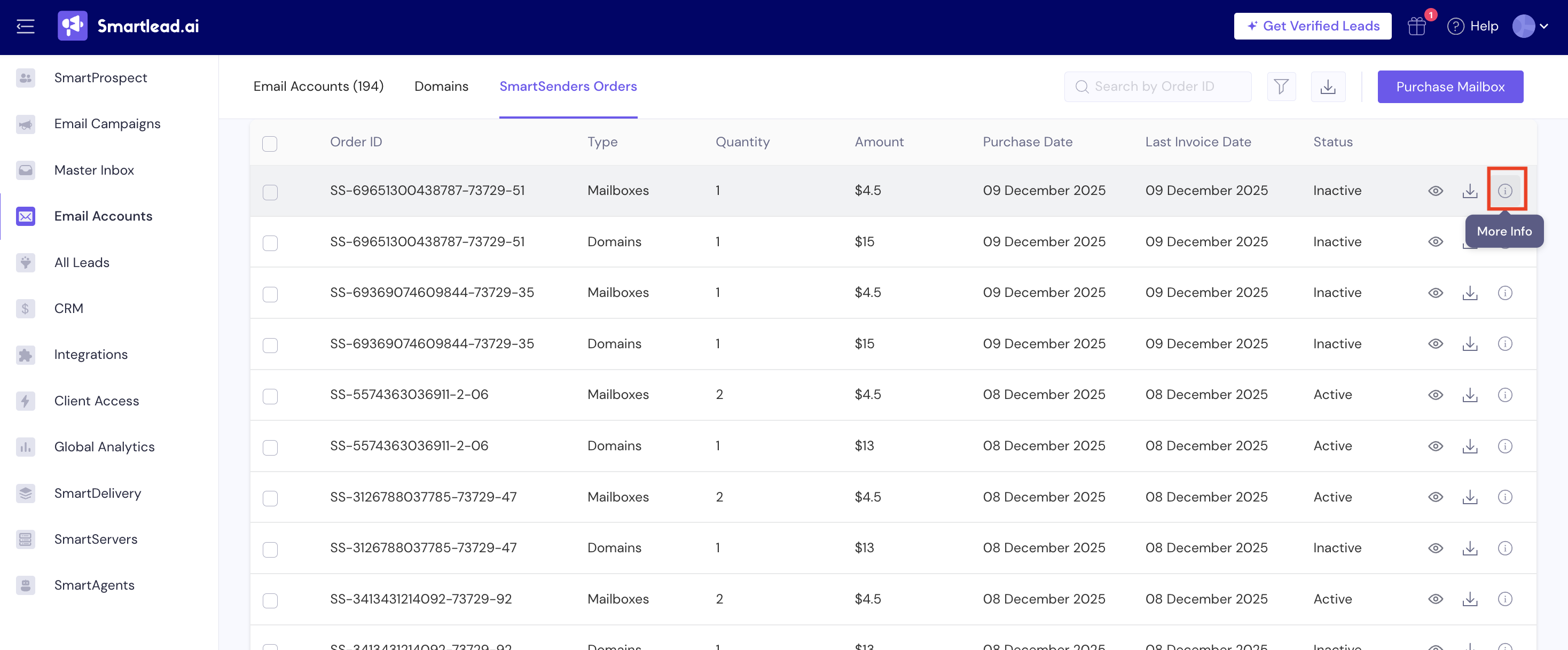The width and height of the screenshot is (1568, 650).
Task: Open Global Analytics in sidebar
Action: tap(104, 447)
